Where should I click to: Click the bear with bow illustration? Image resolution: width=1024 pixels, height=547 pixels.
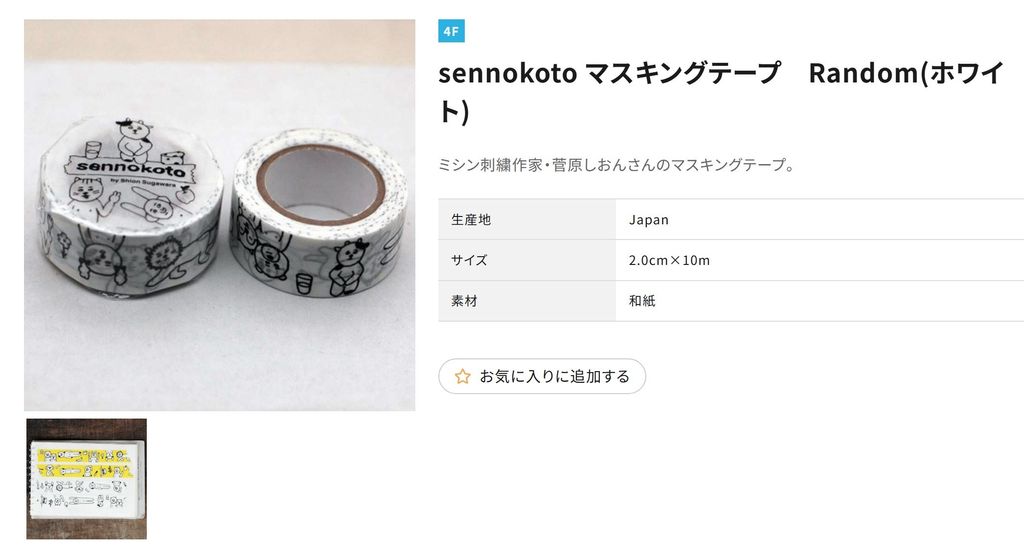(x=350, y=262)
